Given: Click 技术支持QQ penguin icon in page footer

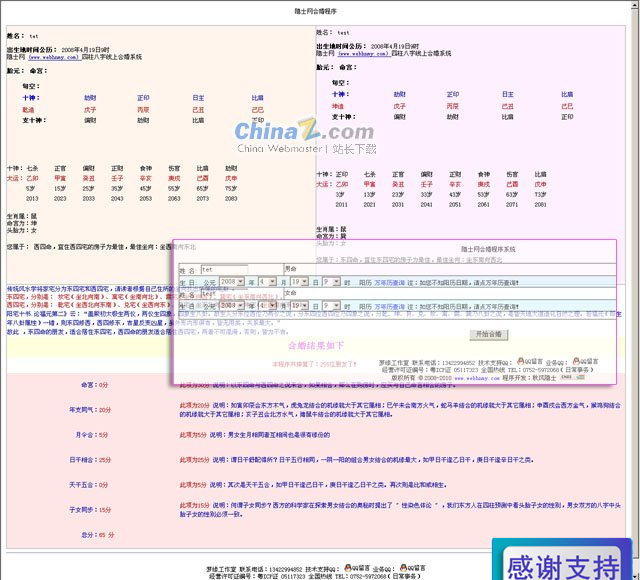Looking at the screenshot, I should click(348, 568).
